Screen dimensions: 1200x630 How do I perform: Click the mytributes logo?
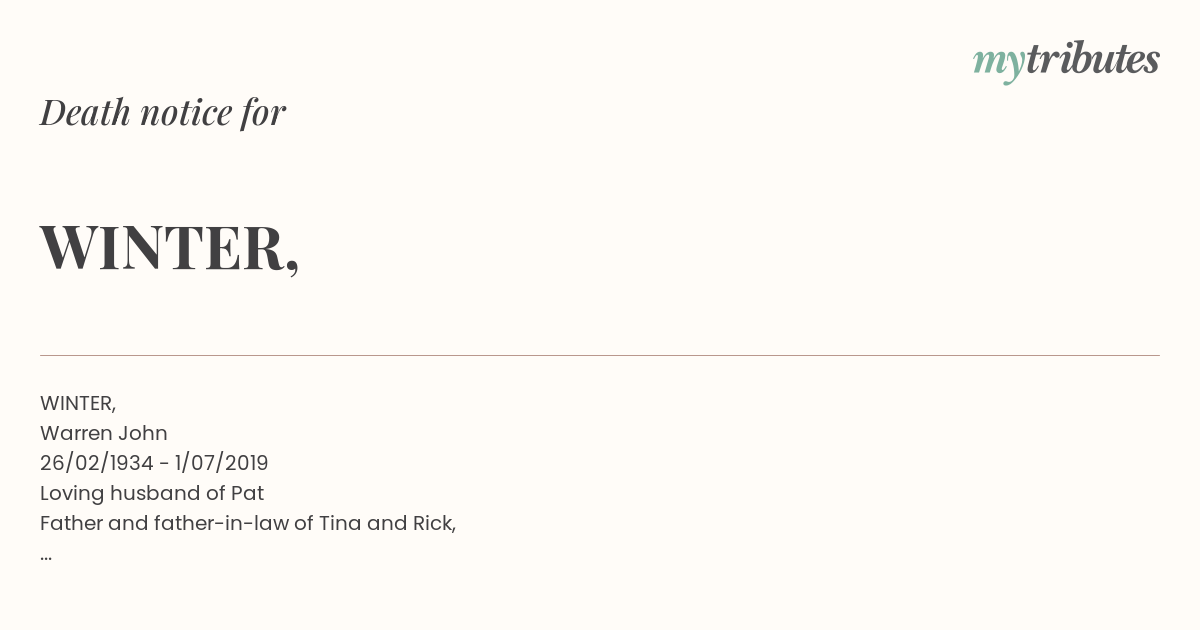point(1066,60)
